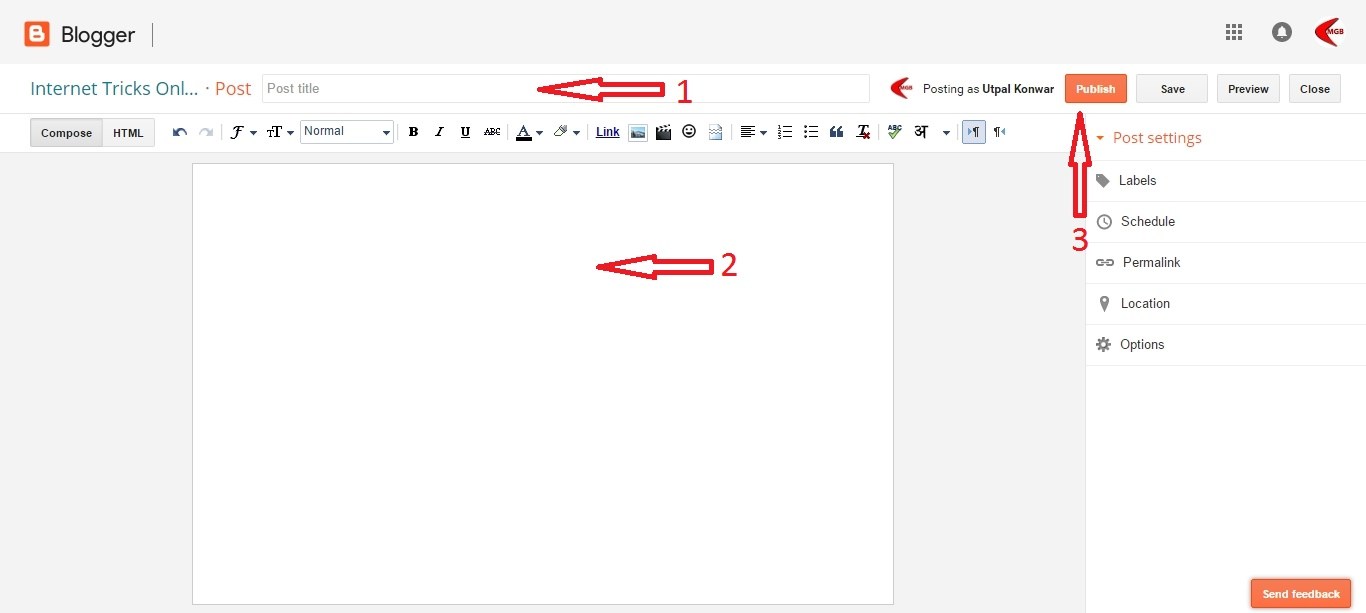The height and width of the screenshot is (613, 1366).
Task: Toggle underline formatting
Action: tap(465, 132)
